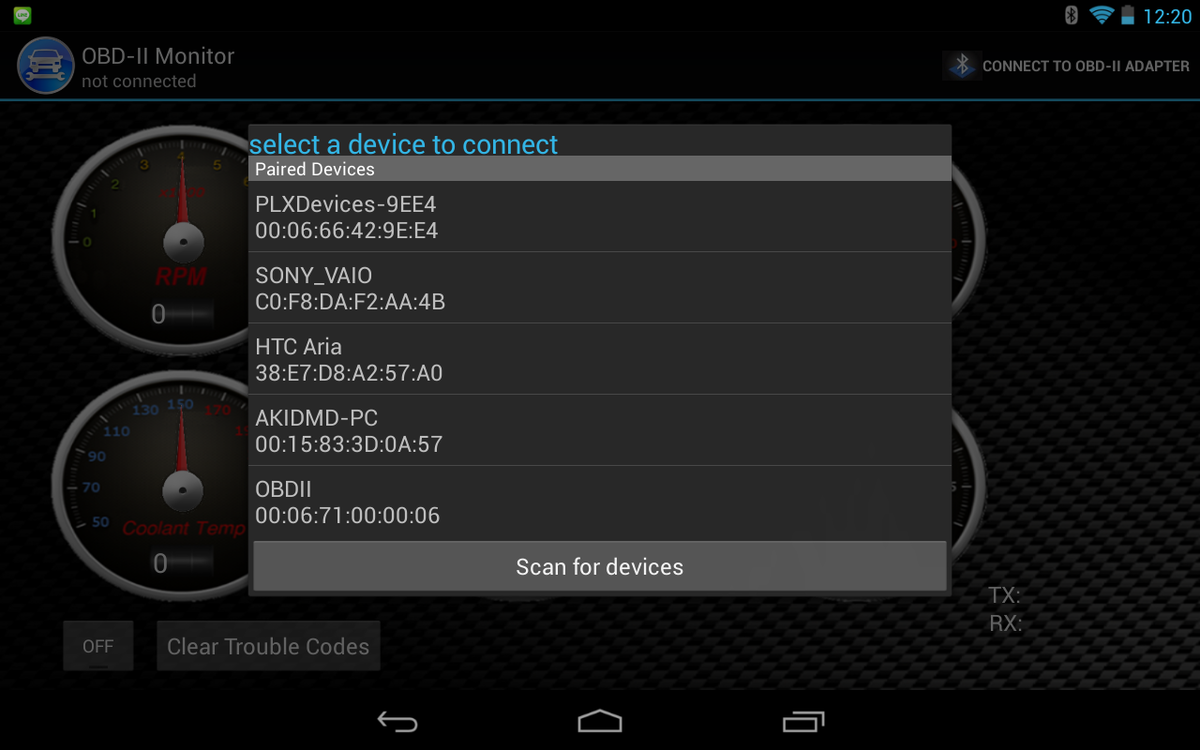Viewport: 1200px width, 750px height.
Task: Tap the battery indicator in status bar
Action: coord(1128,15)
